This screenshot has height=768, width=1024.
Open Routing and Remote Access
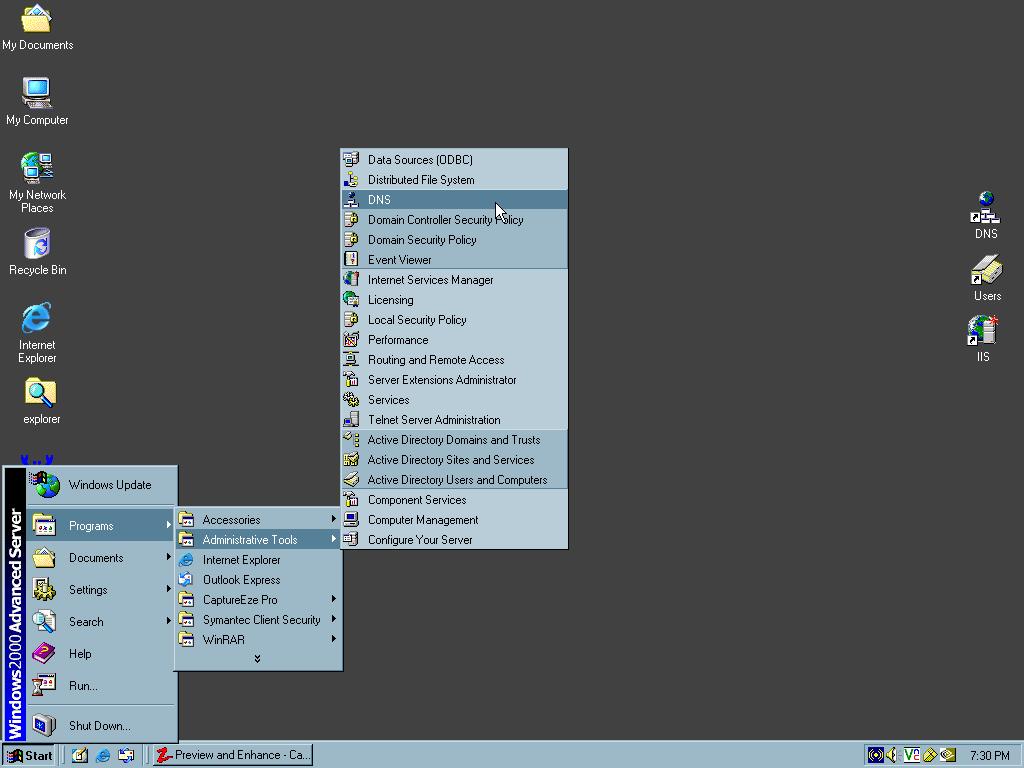point(455,360)
